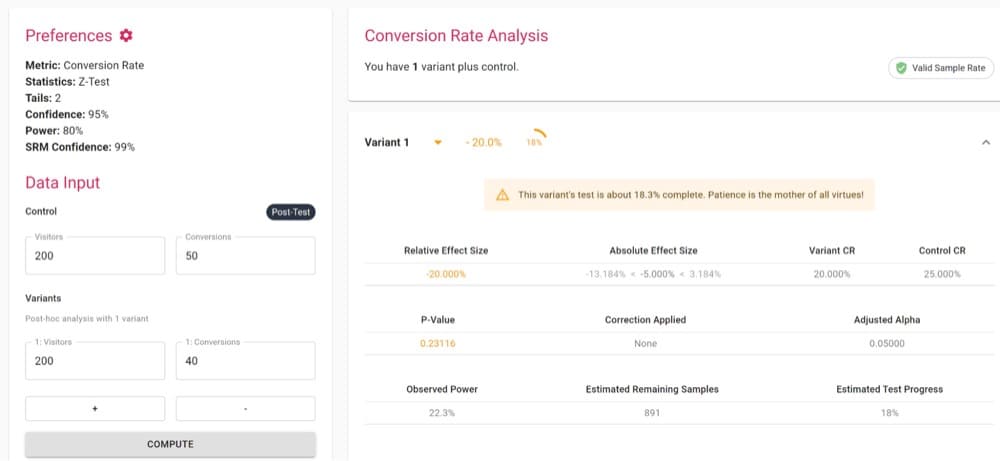Click the absolute effect size interval value
The image size is (1000, 461).
[653, 274]
